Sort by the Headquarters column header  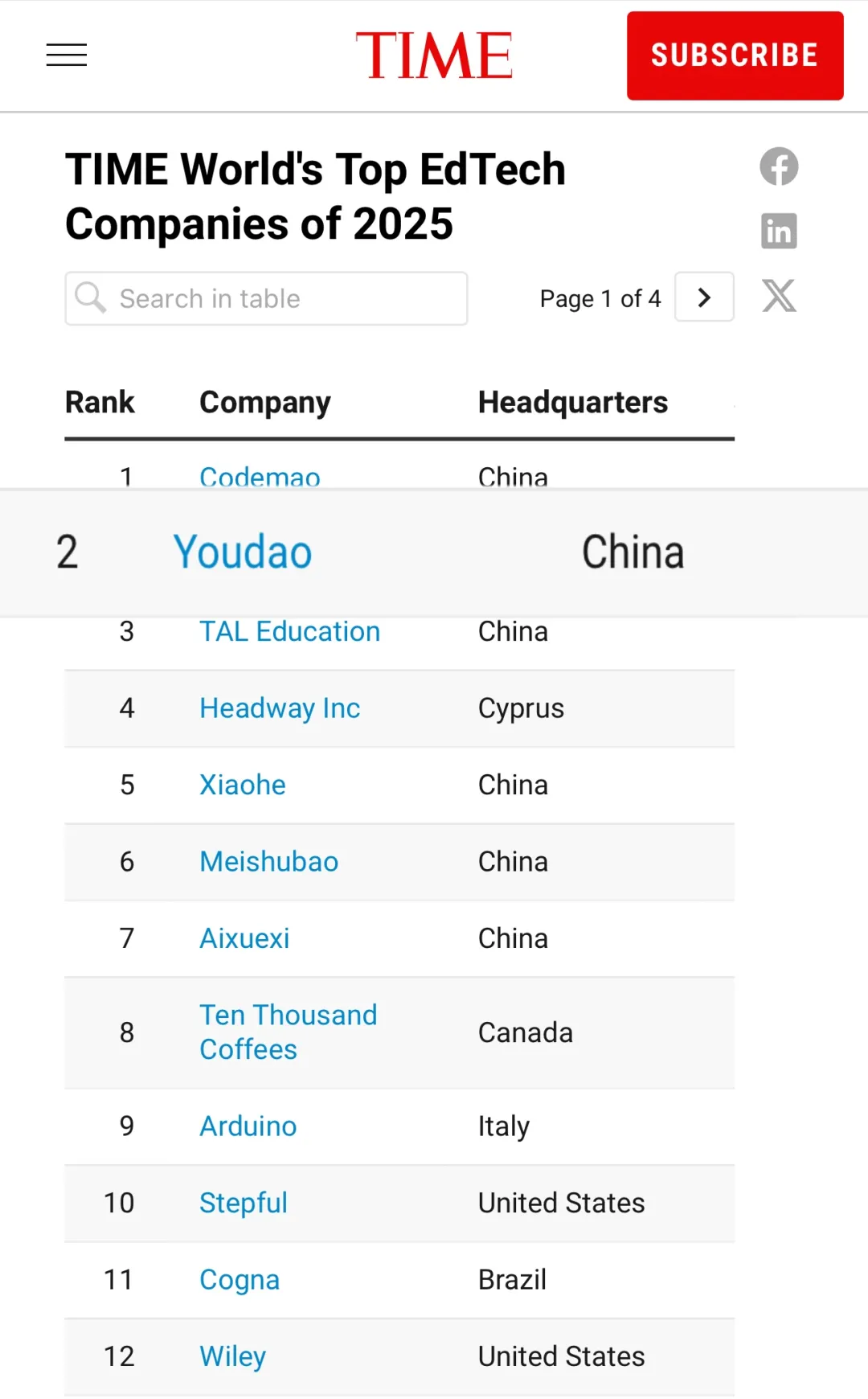573,402
